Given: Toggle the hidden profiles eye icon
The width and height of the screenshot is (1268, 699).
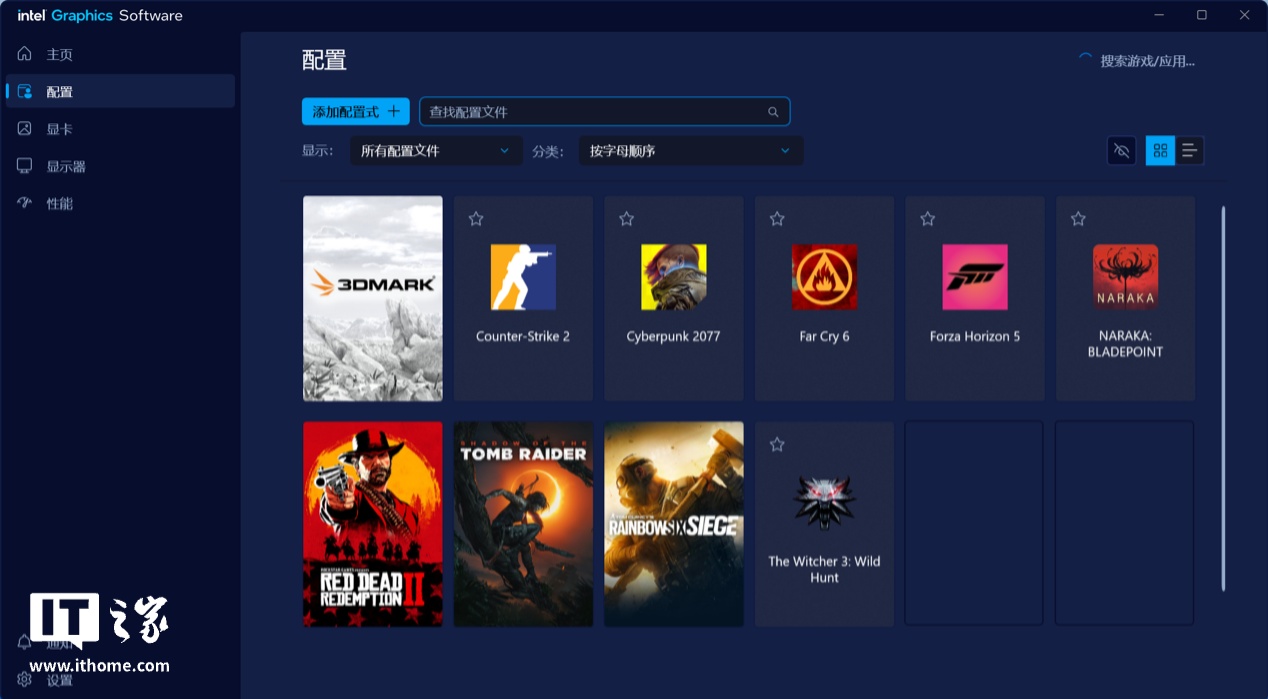Looking at the screenshot, I should point(1121,151).
